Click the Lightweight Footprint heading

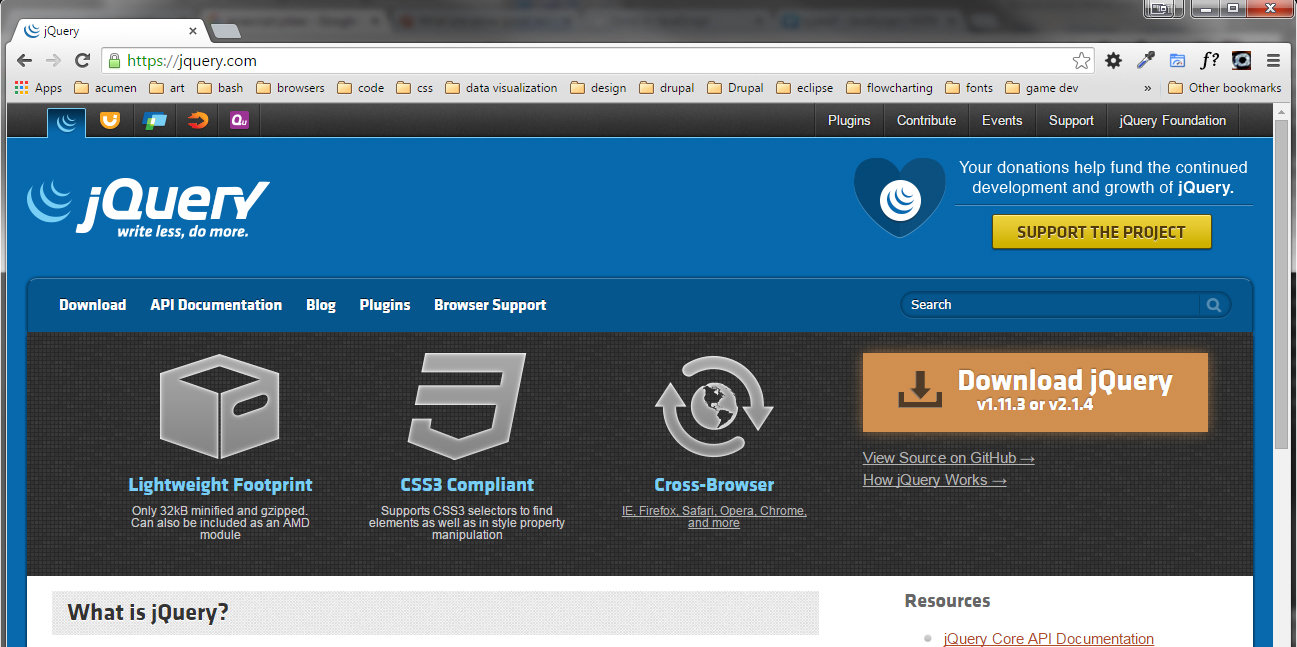click(220, 485)
